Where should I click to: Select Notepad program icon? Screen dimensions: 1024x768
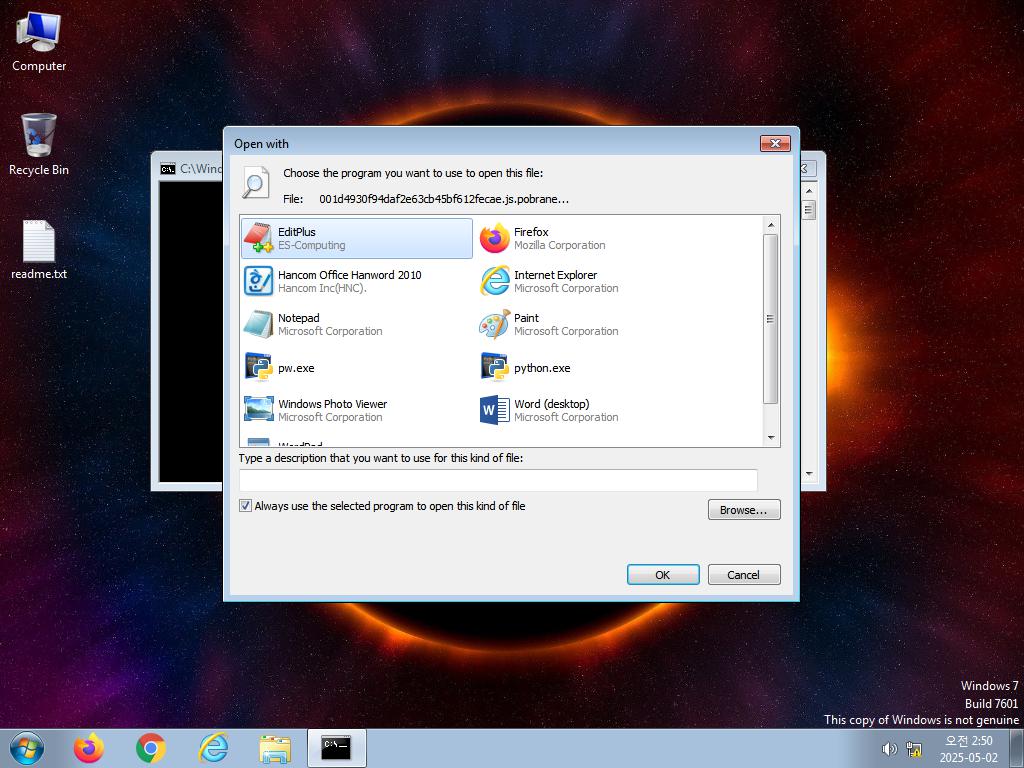258,324
